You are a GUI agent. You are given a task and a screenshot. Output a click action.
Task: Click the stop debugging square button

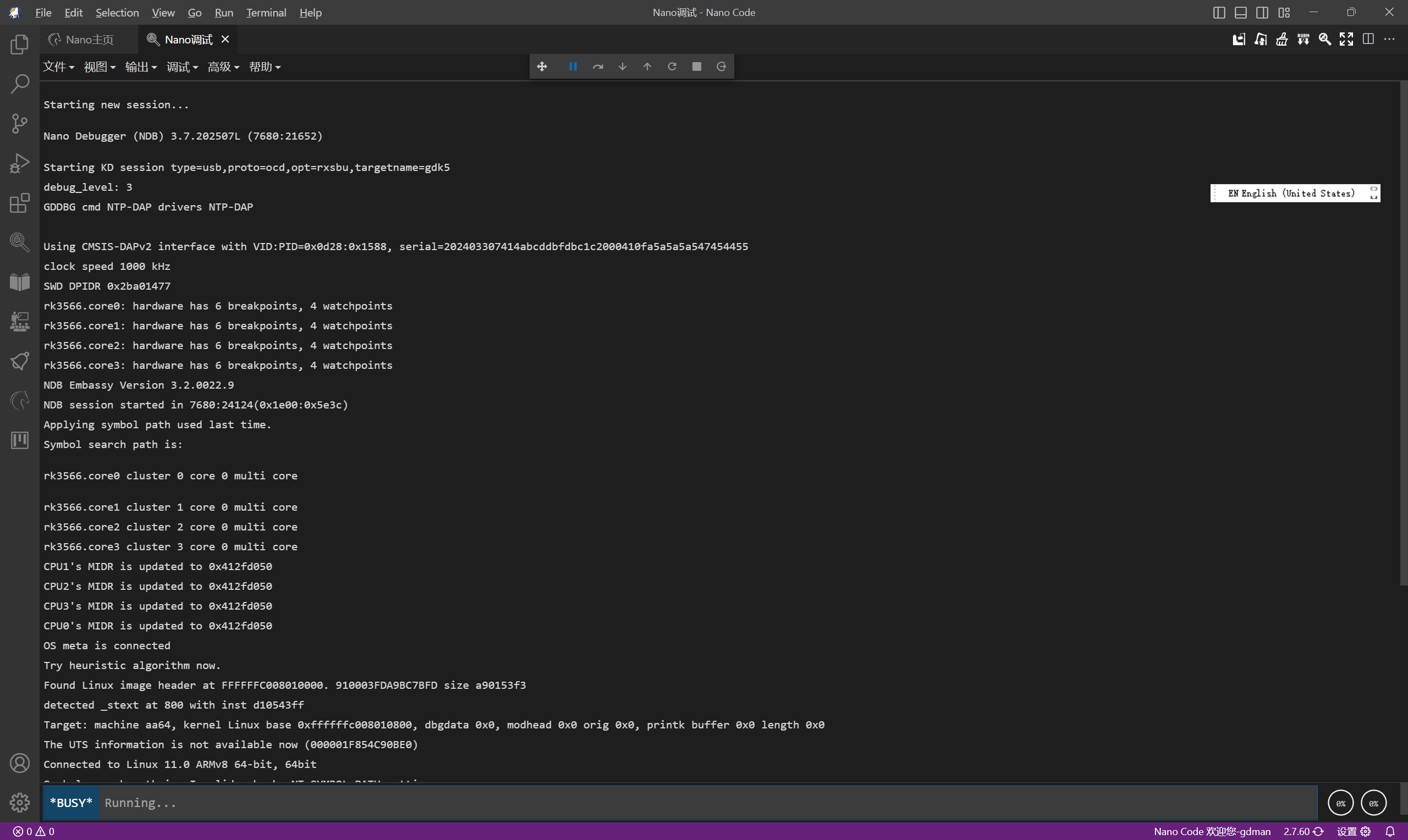(696, 67)
